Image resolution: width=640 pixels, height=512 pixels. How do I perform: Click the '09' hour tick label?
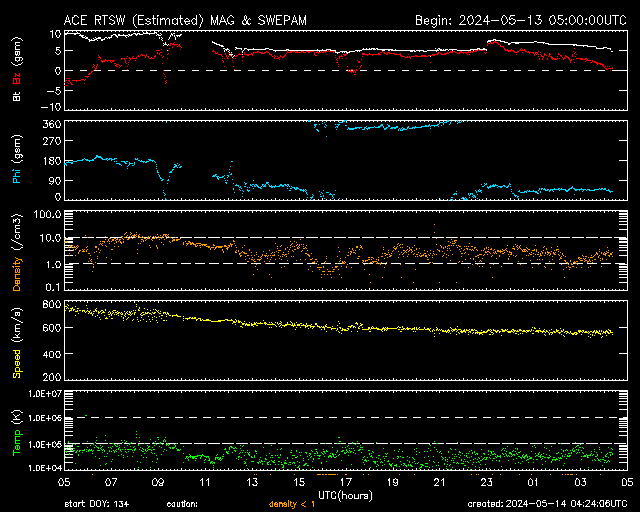pos(158,482)
